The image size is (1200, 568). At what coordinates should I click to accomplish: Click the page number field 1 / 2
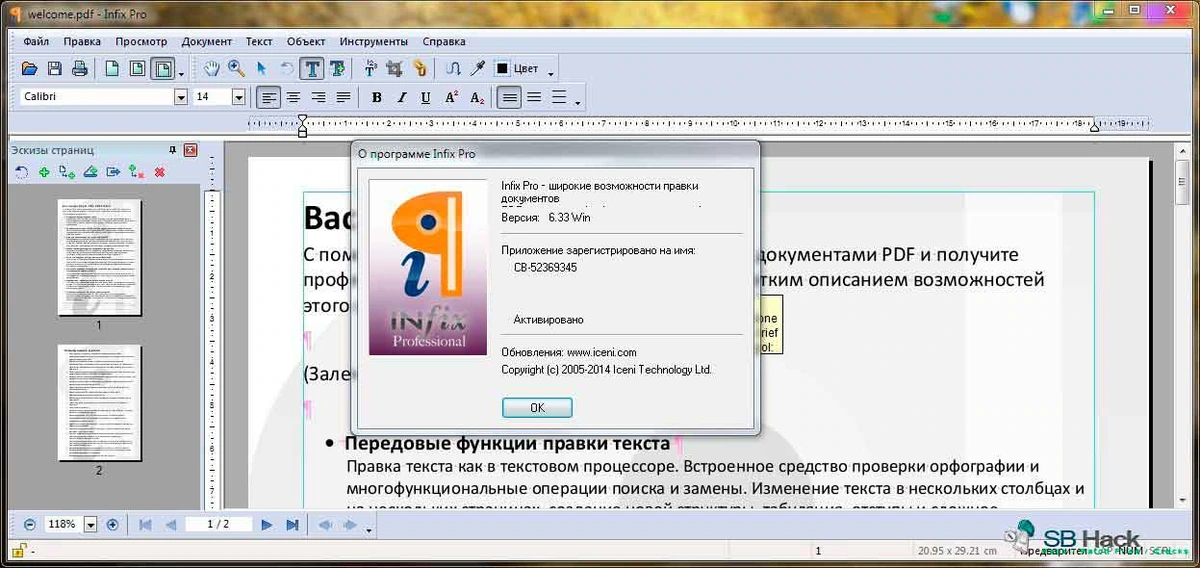[x=218, y=524]
